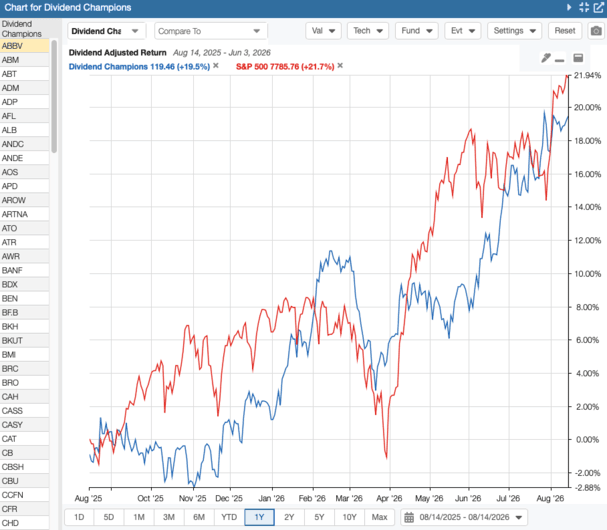Remove Dividend Champions series with its X

point(216,66)
